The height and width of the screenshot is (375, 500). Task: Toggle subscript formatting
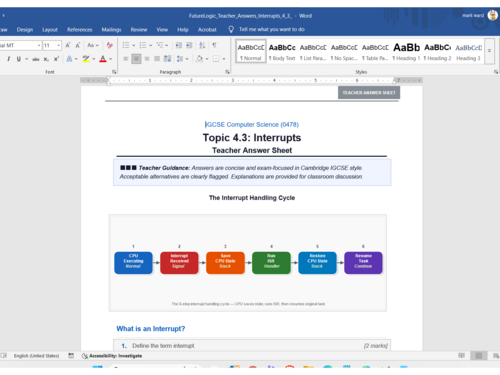[x=46, y=59]
